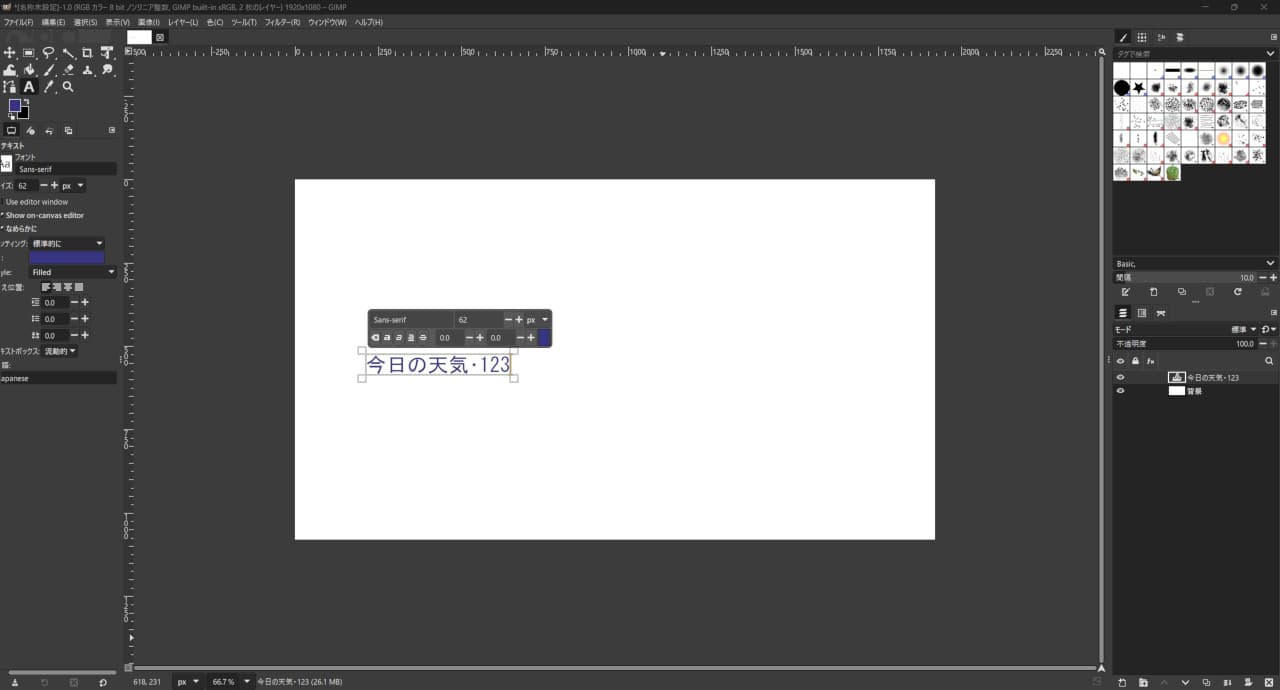Select the Color Picker eyedropper tool
1280x690 pixels.
tap(49, 87)
